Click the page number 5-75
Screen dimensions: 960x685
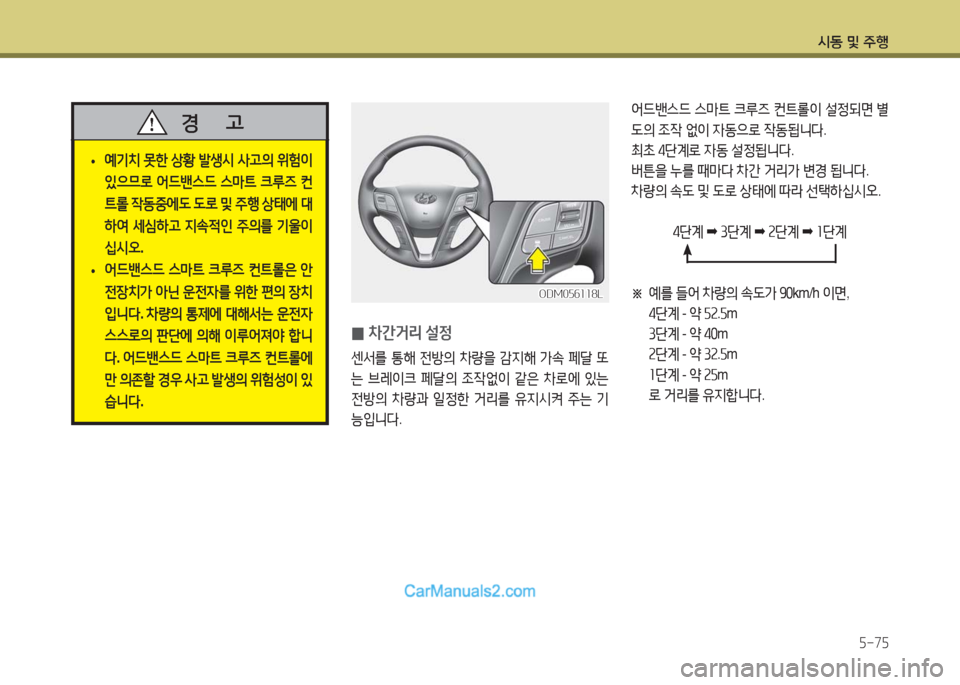(x=874, y=643)
